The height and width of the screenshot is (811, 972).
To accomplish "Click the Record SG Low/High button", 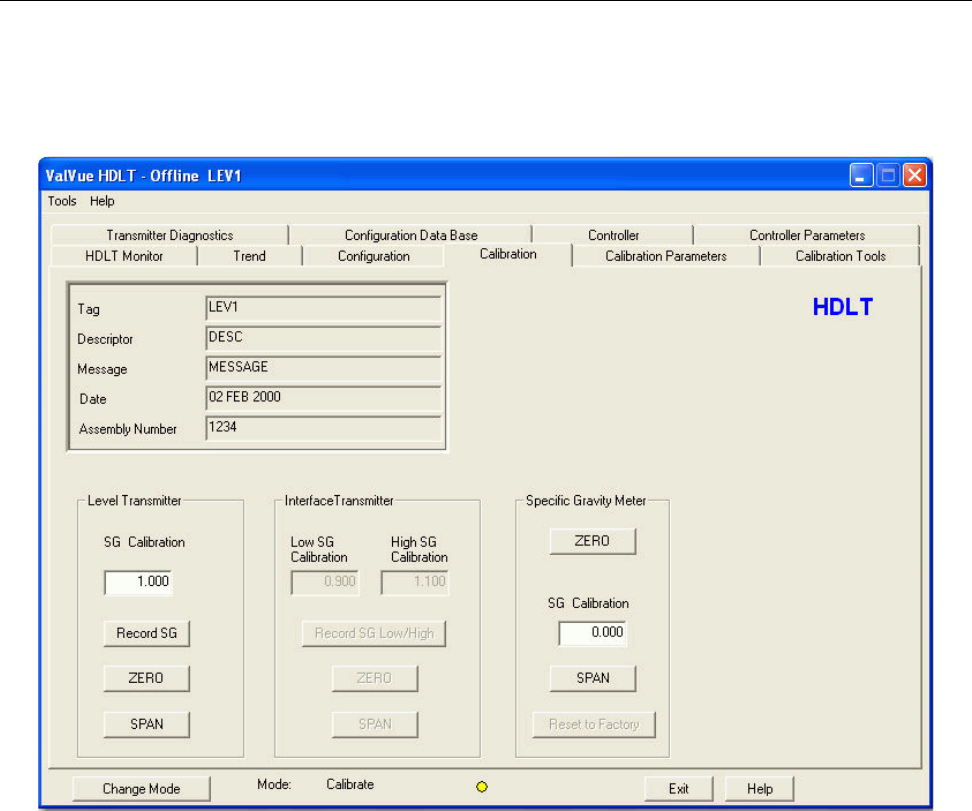I will 374,634.
